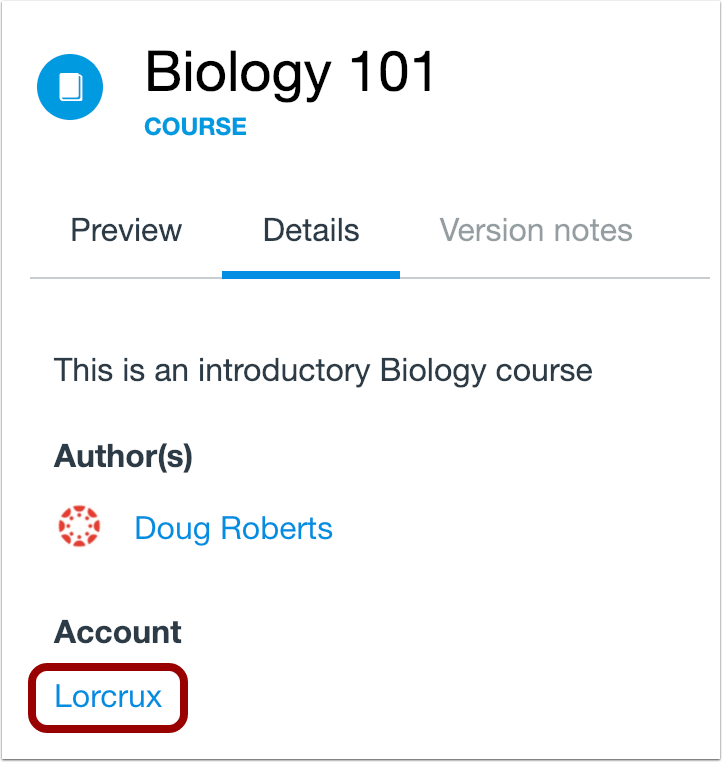The width and height of the screenshot is (722, 762).
Task: Click the gray divider line under Preview tab
Action: point(126,277)
